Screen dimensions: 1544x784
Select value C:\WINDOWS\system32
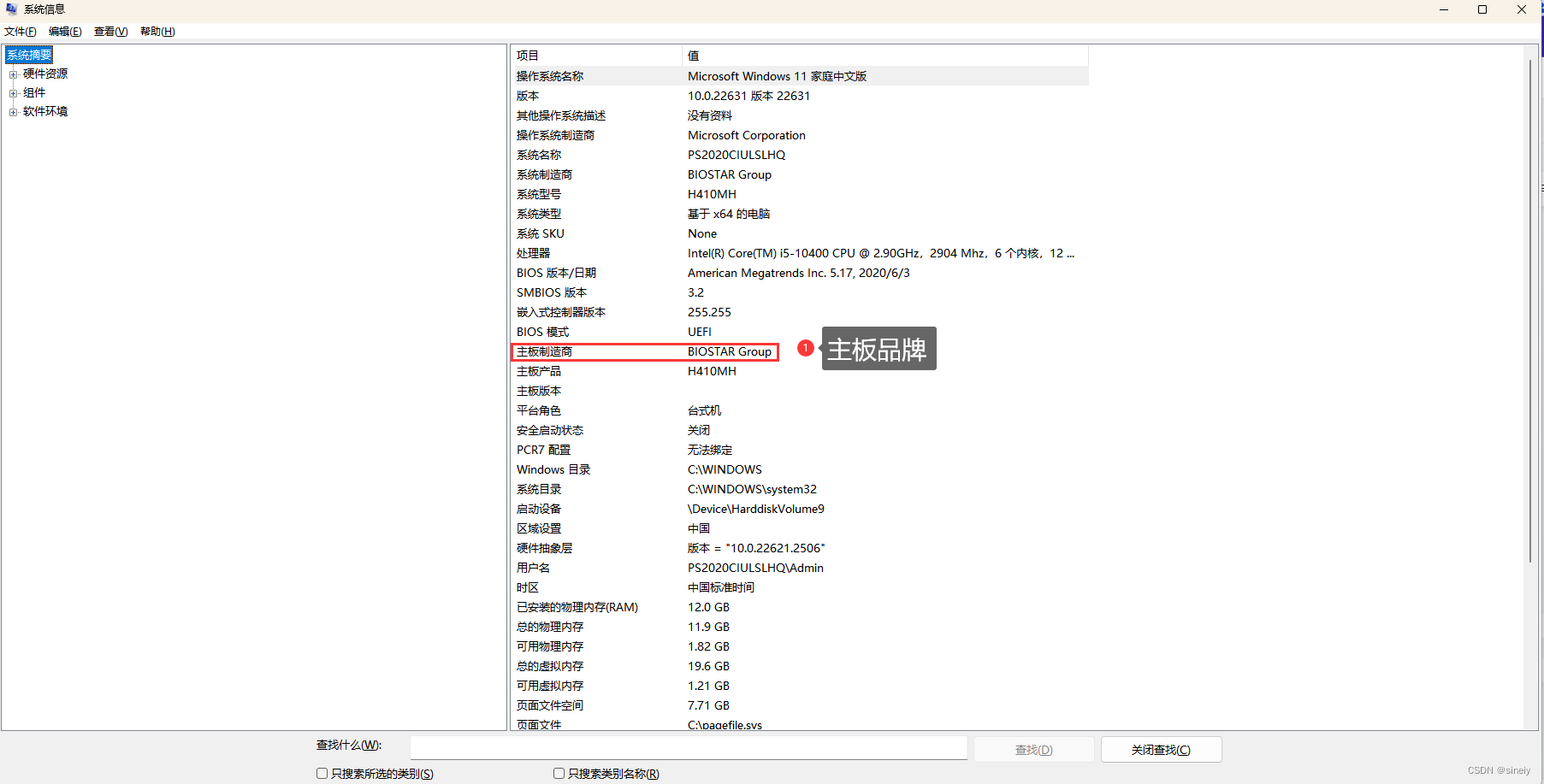tap(752, 489)
